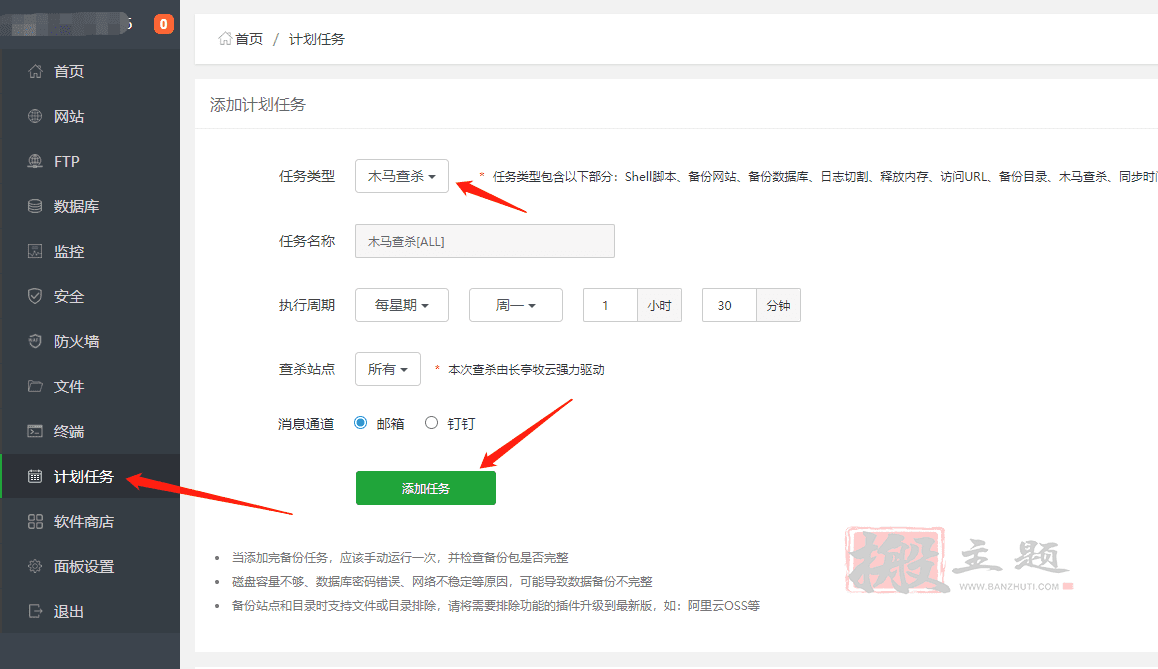Open 数据库 sidebar menu item

pos(90,206)
